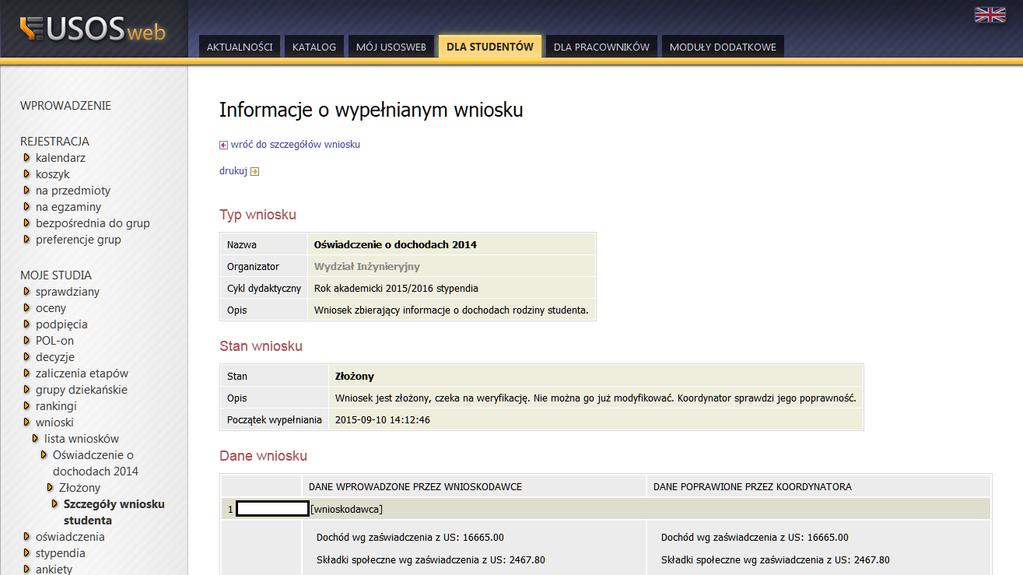The width and height of the screenshot is (1023, 575).
Task: Open rankingi in the sidebar
Action: (56, 406)
